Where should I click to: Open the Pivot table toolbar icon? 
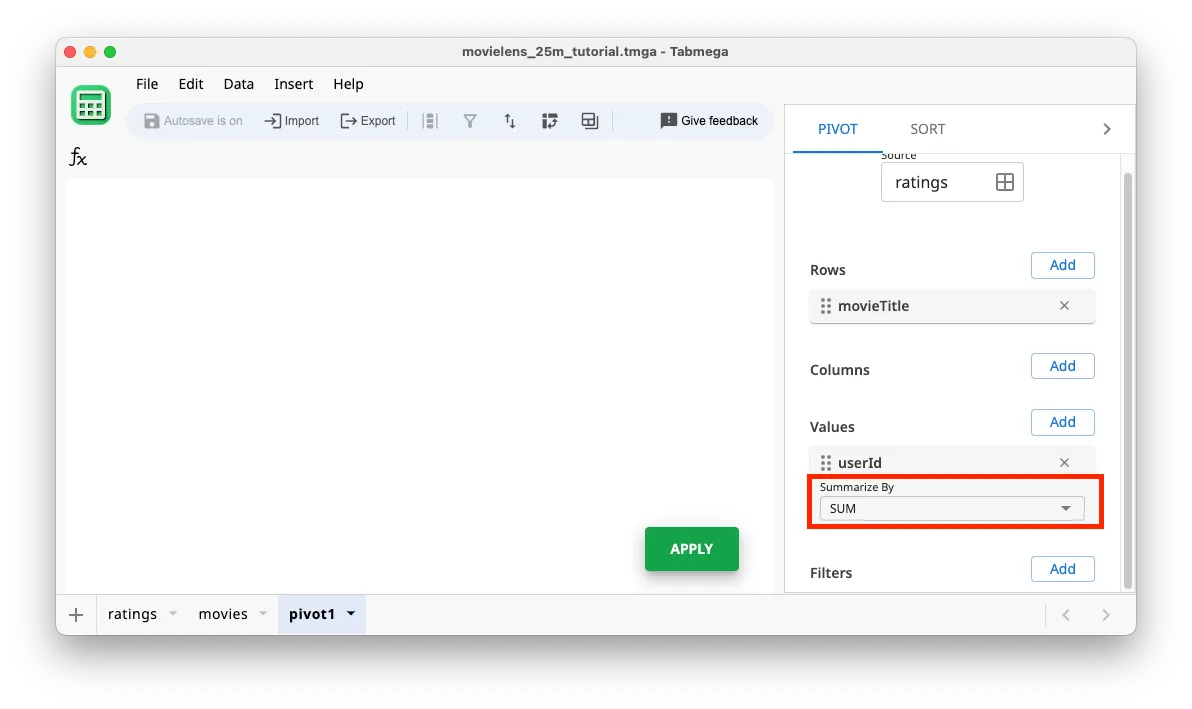(x=550, y=120)
